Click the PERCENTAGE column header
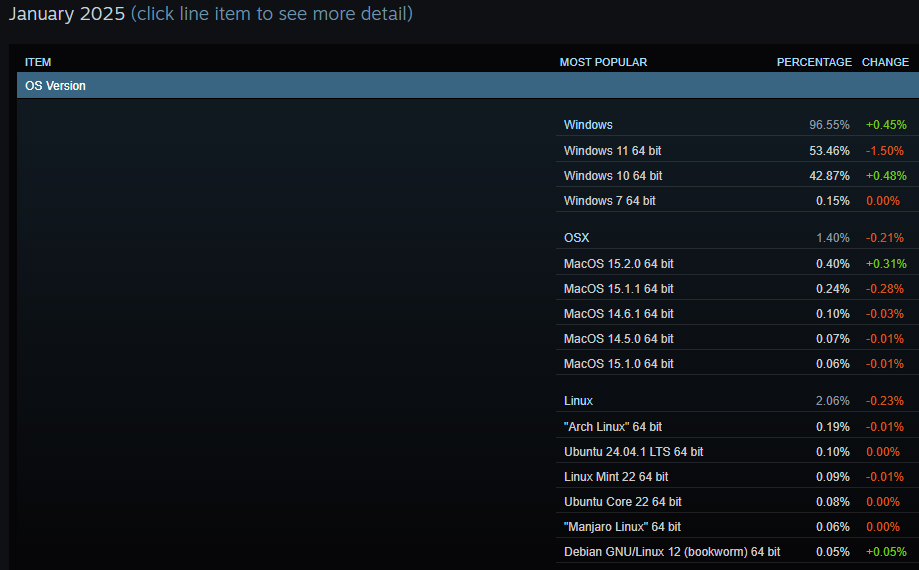Viewport: 919px width, 570px height. 814,62
